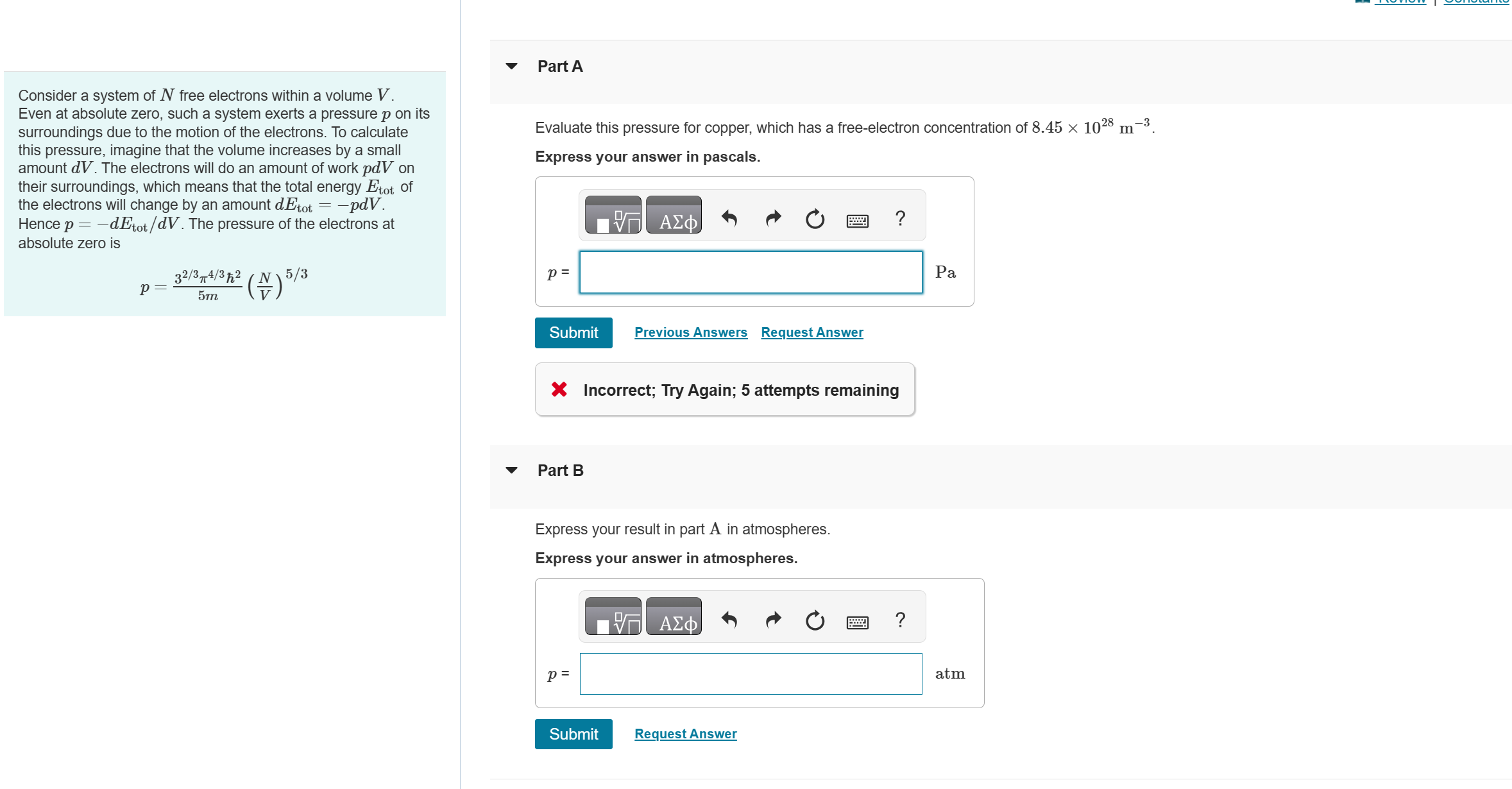Redo entry in Part A answer box
The height and width of the screenshot is (789, 1512).
[772, 218]
